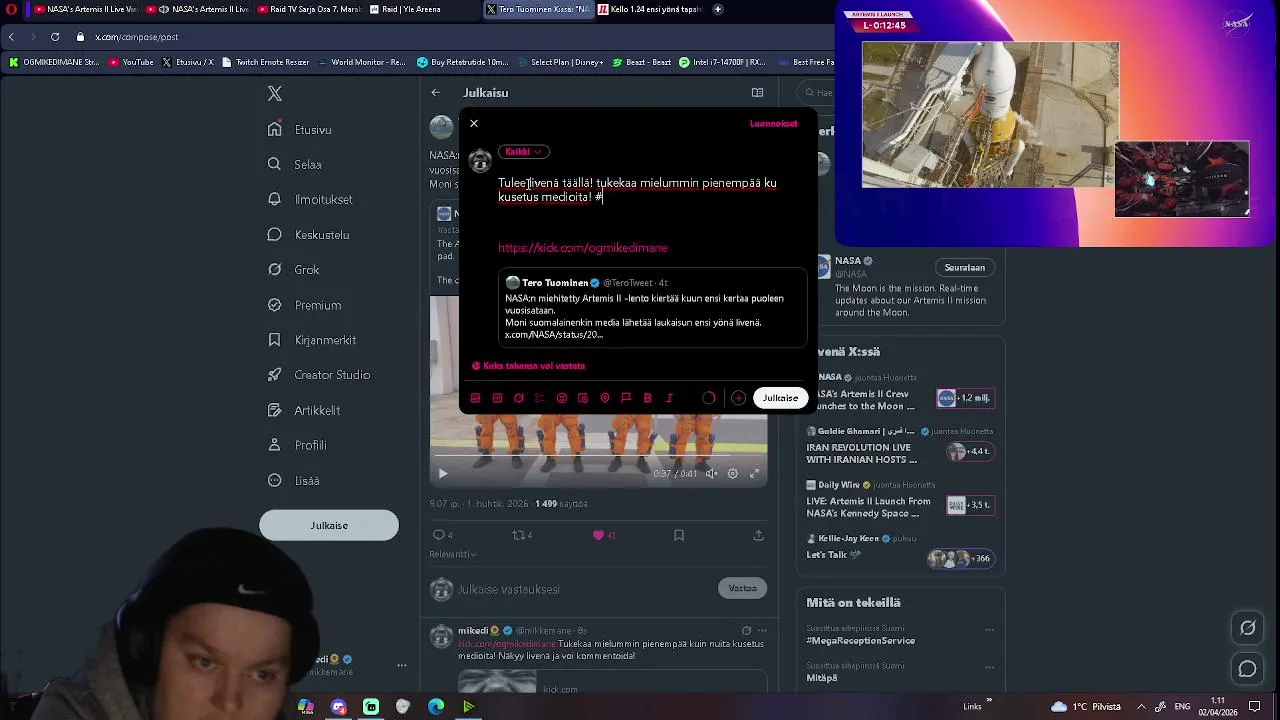Share the post via share icon
Image resolution: width=1280 pixels, height=720 pixels.
[x=759, y=536]
